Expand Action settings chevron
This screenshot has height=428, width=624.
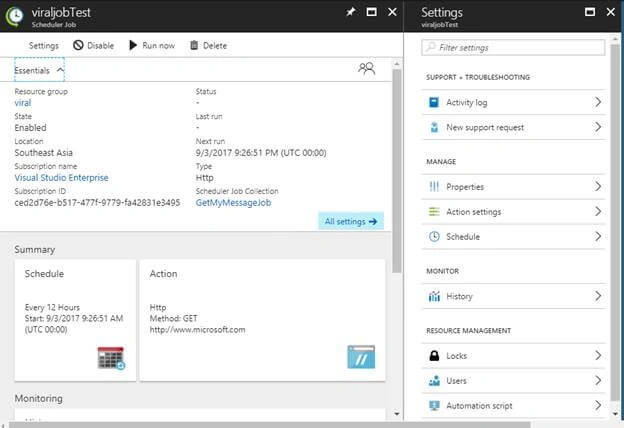[598, 211]
